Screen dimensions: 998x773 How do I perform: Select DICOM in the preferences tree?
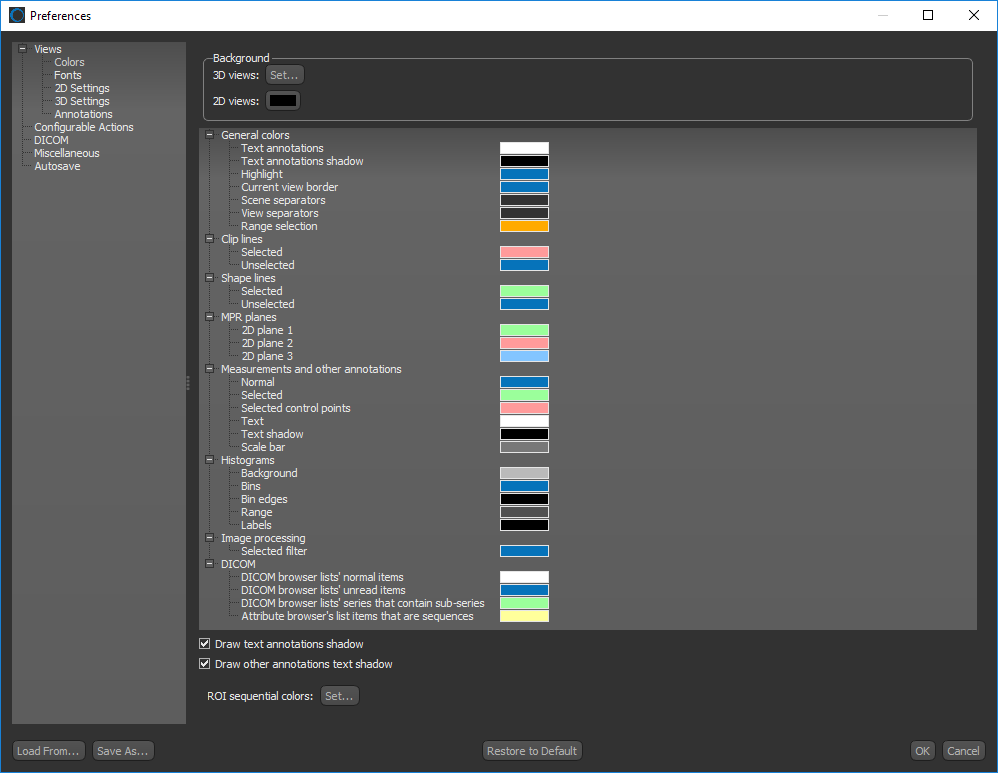click(x=51, y=140)
